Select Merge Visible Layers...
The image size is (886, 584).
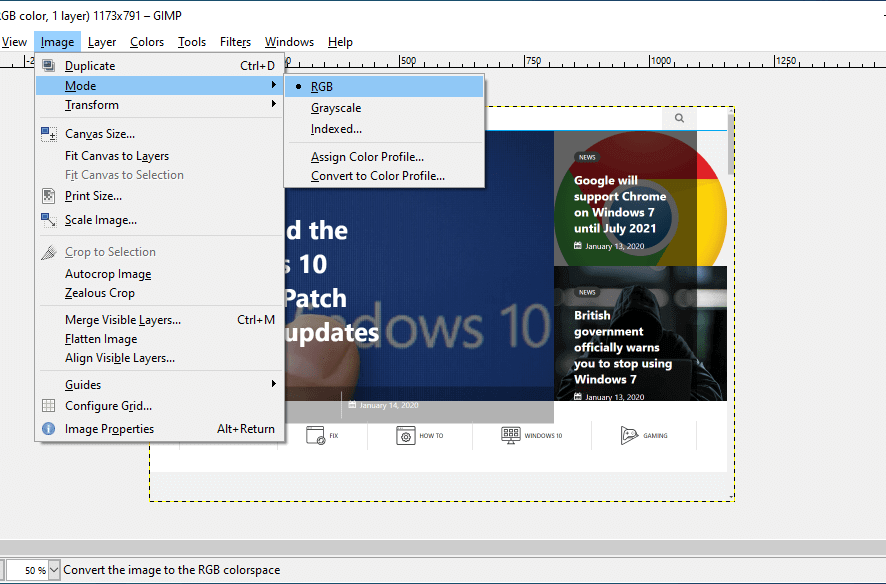click(159, 320)
